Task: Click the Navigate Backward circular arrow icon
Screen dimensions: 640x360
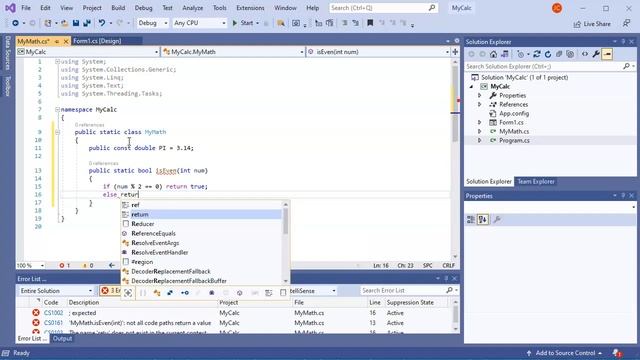Action: (x=15, y=23)
